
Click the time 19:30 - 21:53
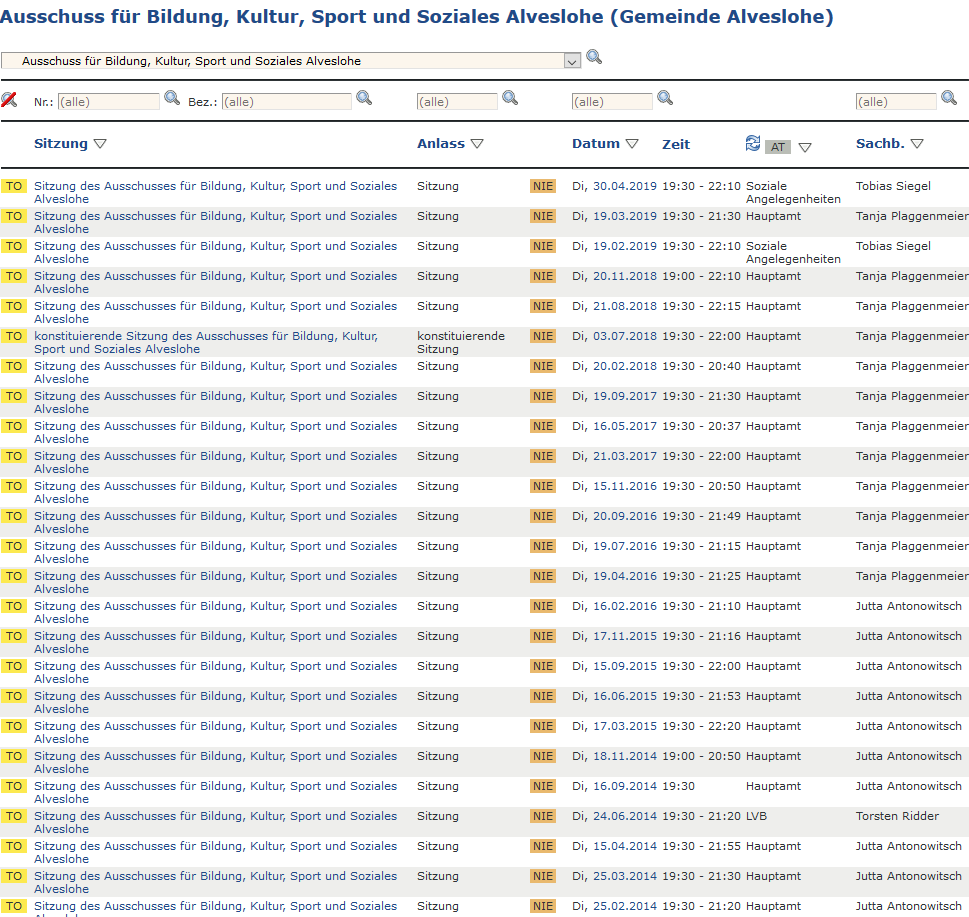701,696
